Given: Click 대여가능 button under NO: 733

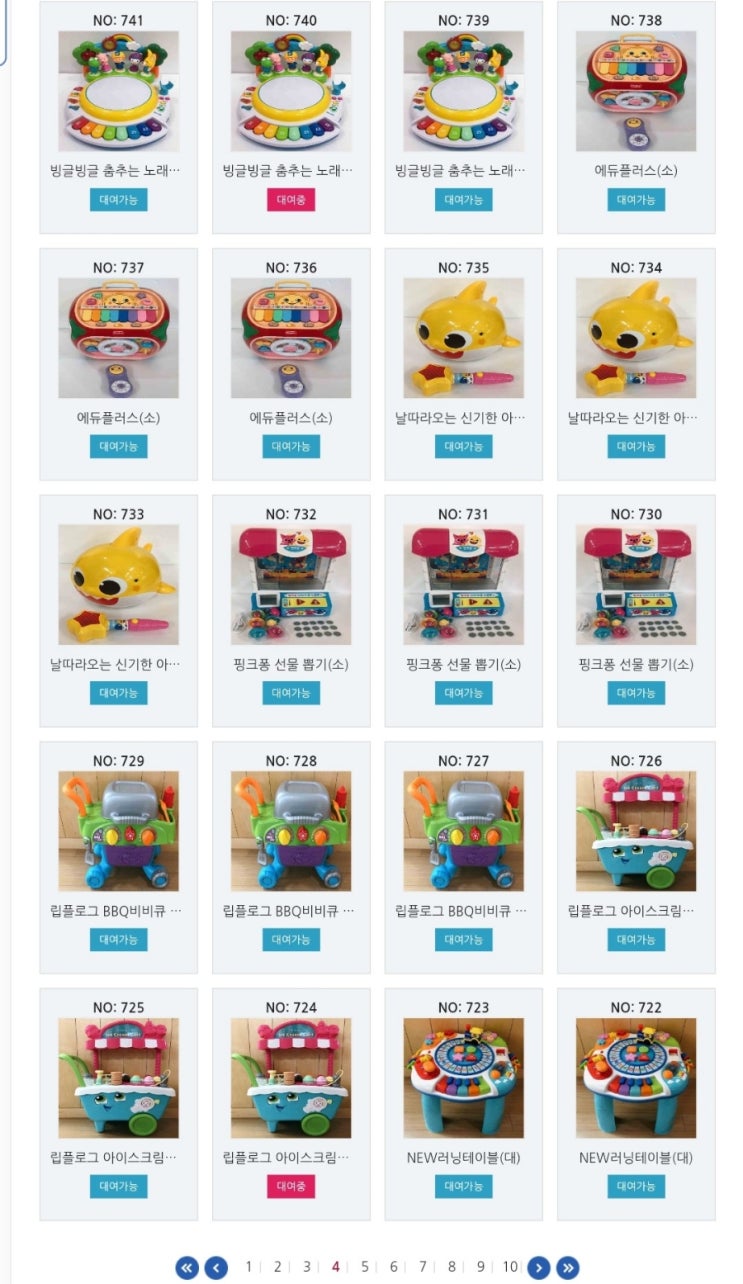Looking at the screenshot, I should click(x=118, y=693).
